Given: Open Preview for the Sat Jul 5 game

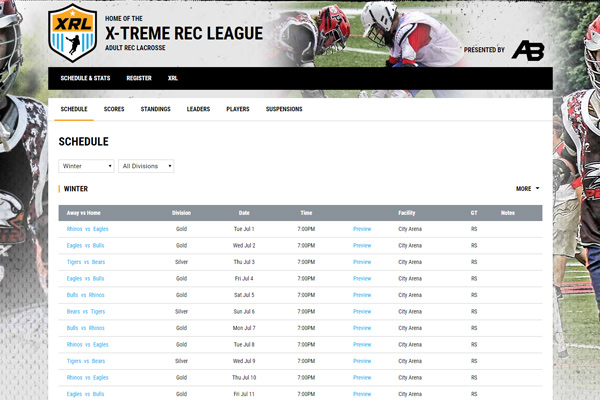Looking at the screenshot, I should click(362, 295).
